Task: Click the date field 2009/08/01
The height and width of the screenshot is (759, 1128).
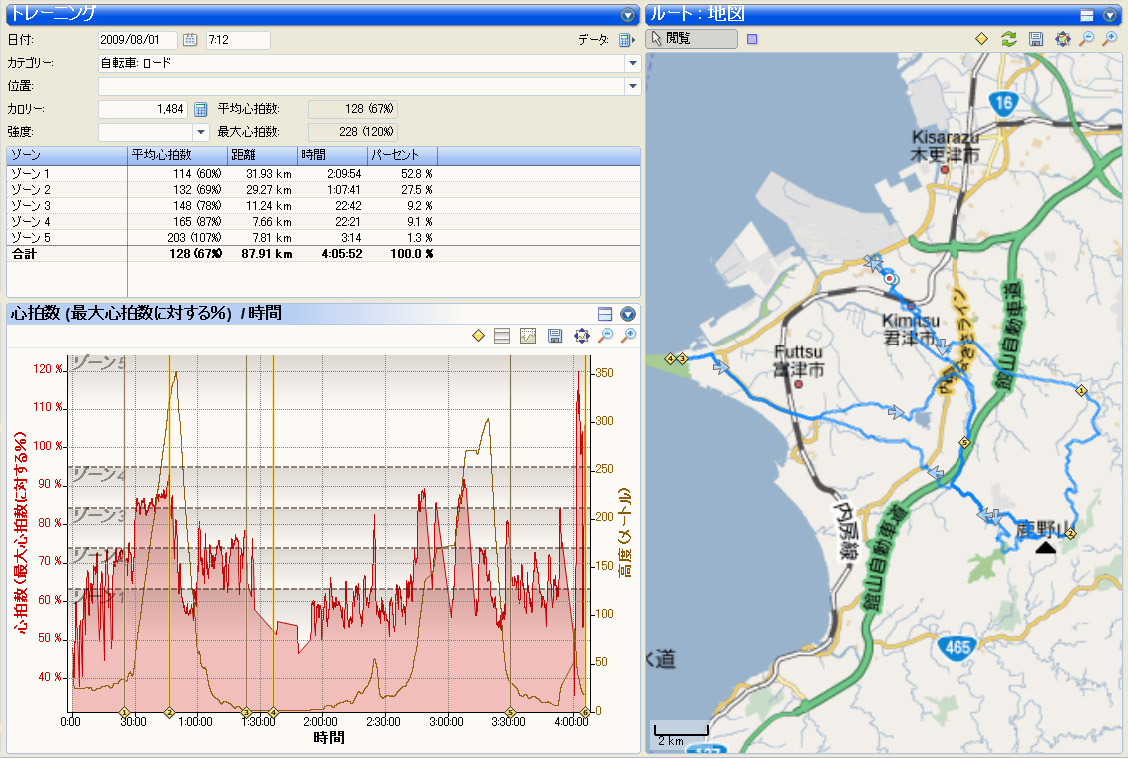Action: pyautogui.click(x=137, y=40)
